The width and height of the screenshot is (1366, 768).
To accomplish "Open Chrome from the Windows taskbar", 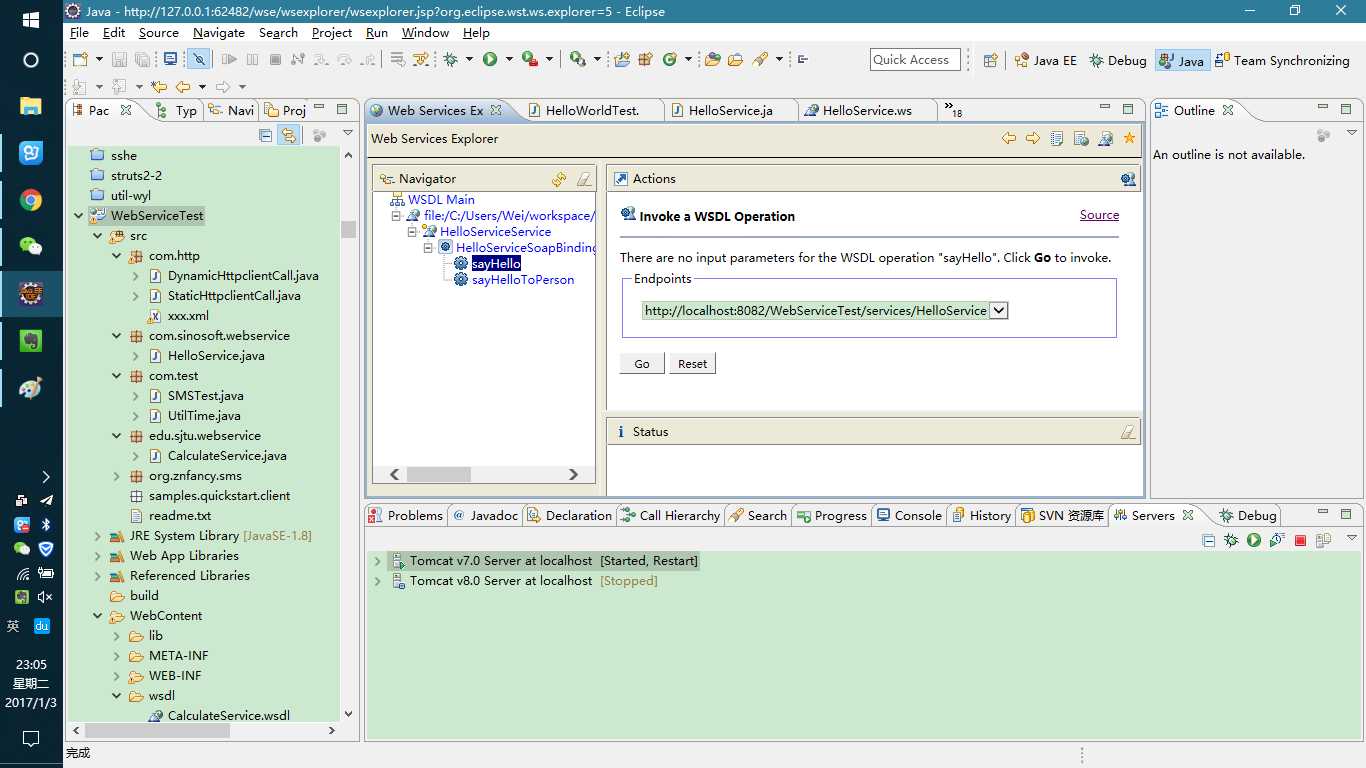I will click(31, 201).
